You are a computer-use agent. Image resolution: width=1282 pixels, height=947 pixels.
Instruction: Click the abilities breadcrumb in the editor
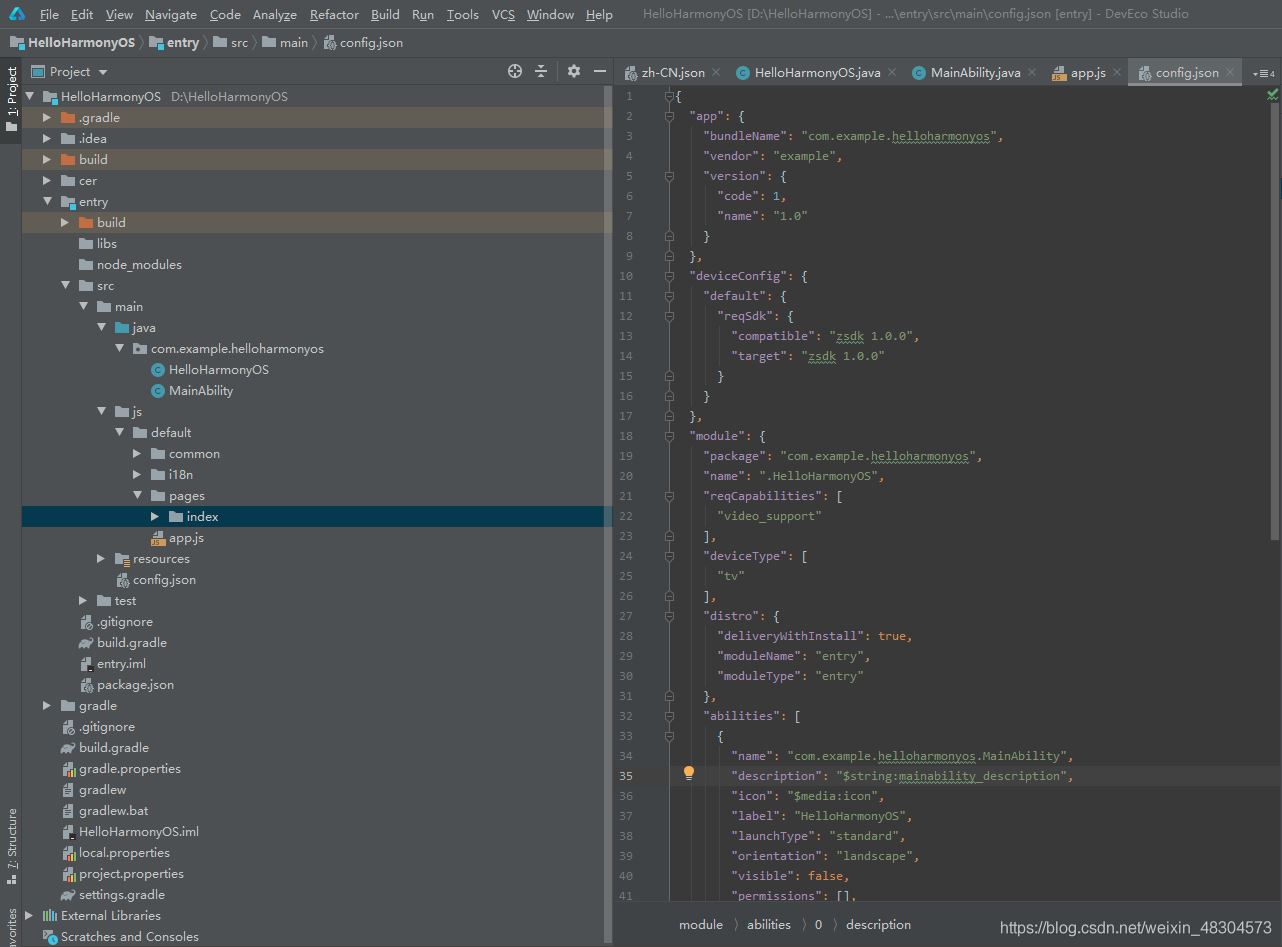pyautogui.click(x=768, y=925)
